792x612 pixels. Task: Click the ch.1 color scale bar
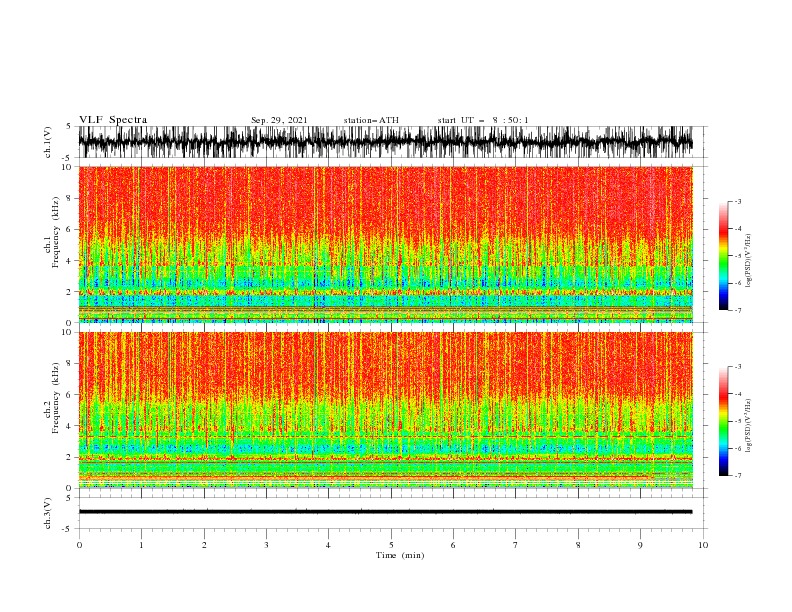[723, 255]
